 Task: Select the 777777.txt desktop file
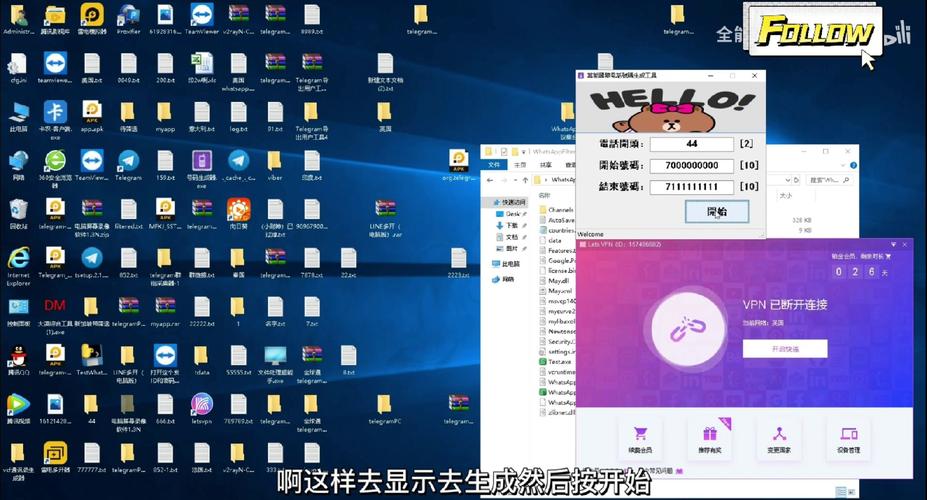pos(92,458)
